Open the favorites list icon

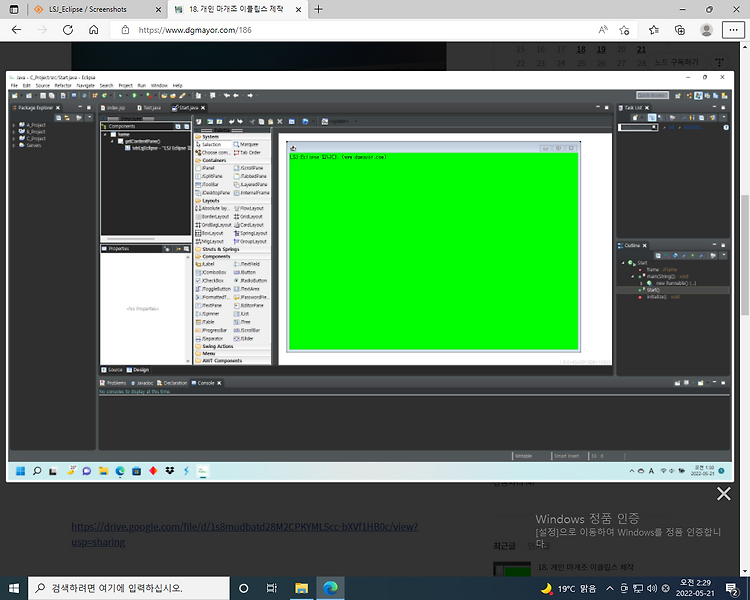pos(654,30)
